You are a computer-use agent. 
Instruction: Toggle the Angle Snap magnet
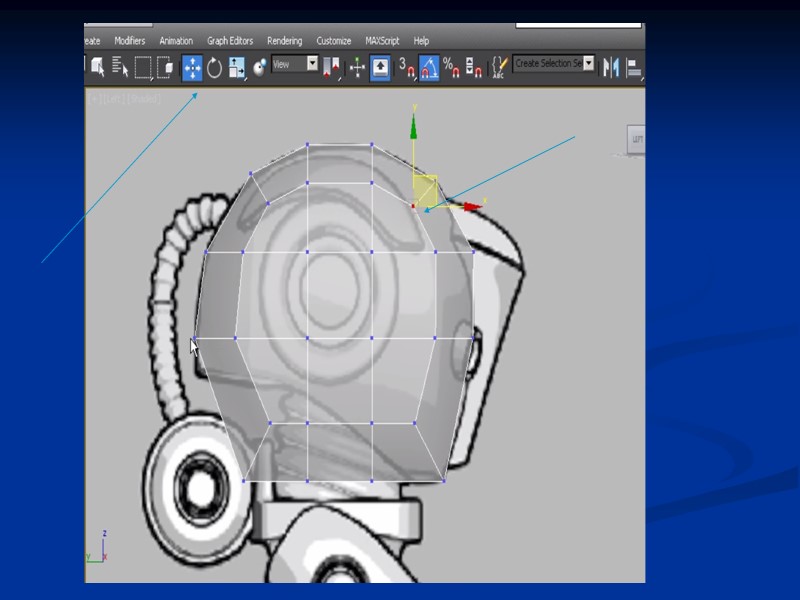point(429,68)
